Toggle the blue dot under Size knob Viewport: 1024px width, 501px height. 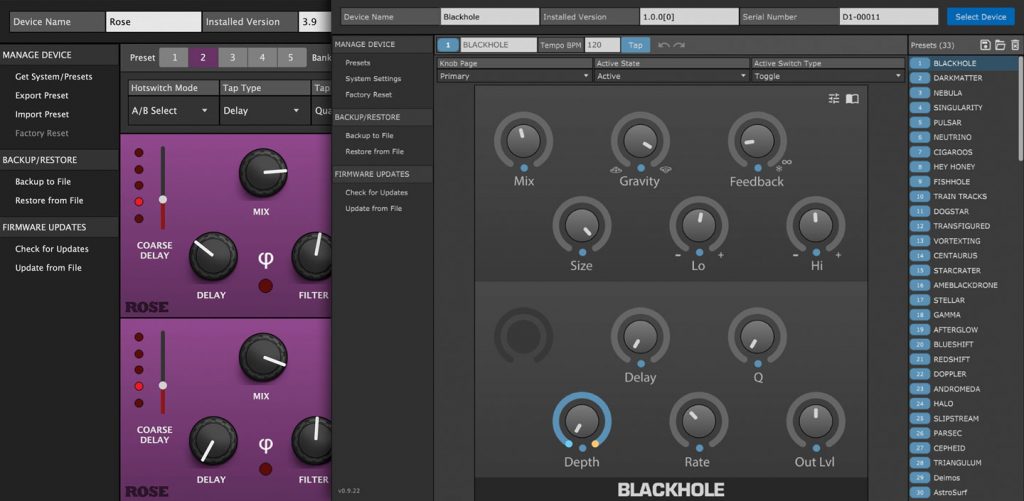point(581,252)
